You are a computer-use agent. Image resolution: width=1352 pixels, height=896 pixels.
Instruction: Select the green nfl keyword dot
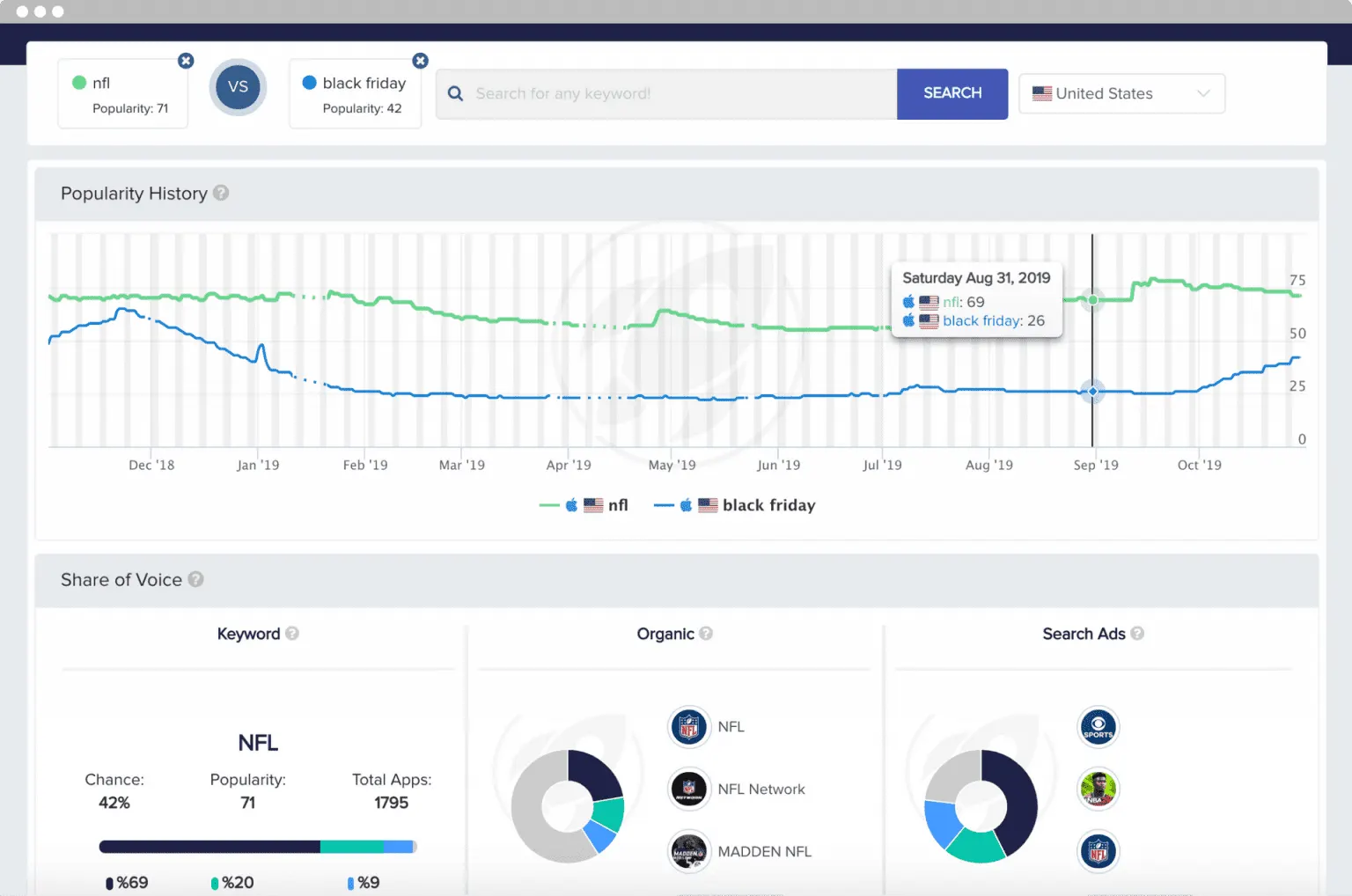point(79,83)
